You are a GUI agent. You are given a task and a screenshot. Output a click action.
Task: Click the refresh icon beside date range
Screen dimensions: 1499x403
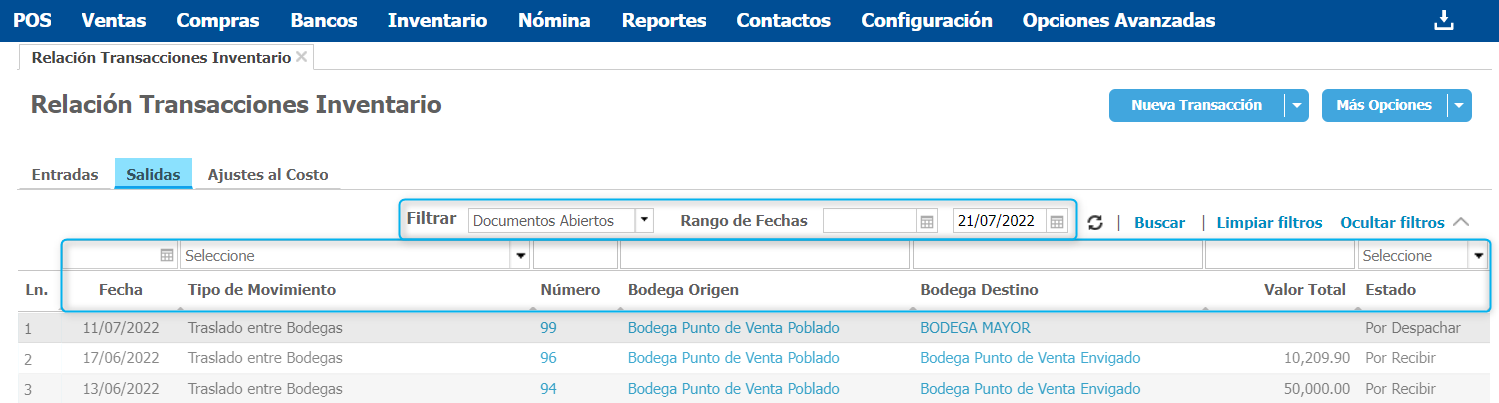(1095, 223)
